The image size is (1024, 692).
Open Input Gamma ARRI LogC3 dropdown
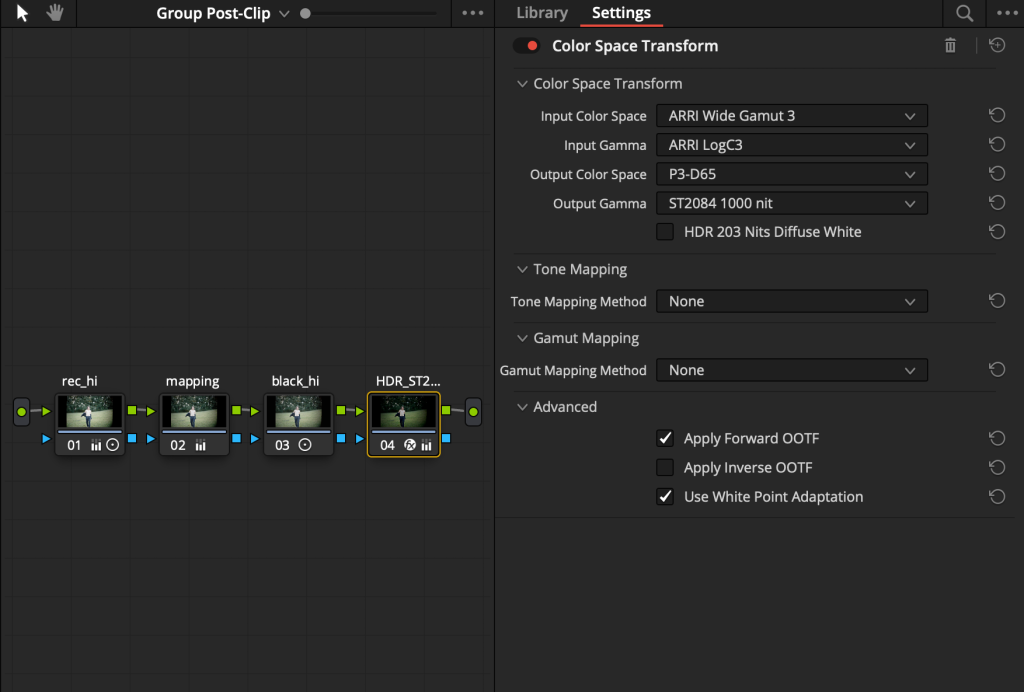(792, 145)
